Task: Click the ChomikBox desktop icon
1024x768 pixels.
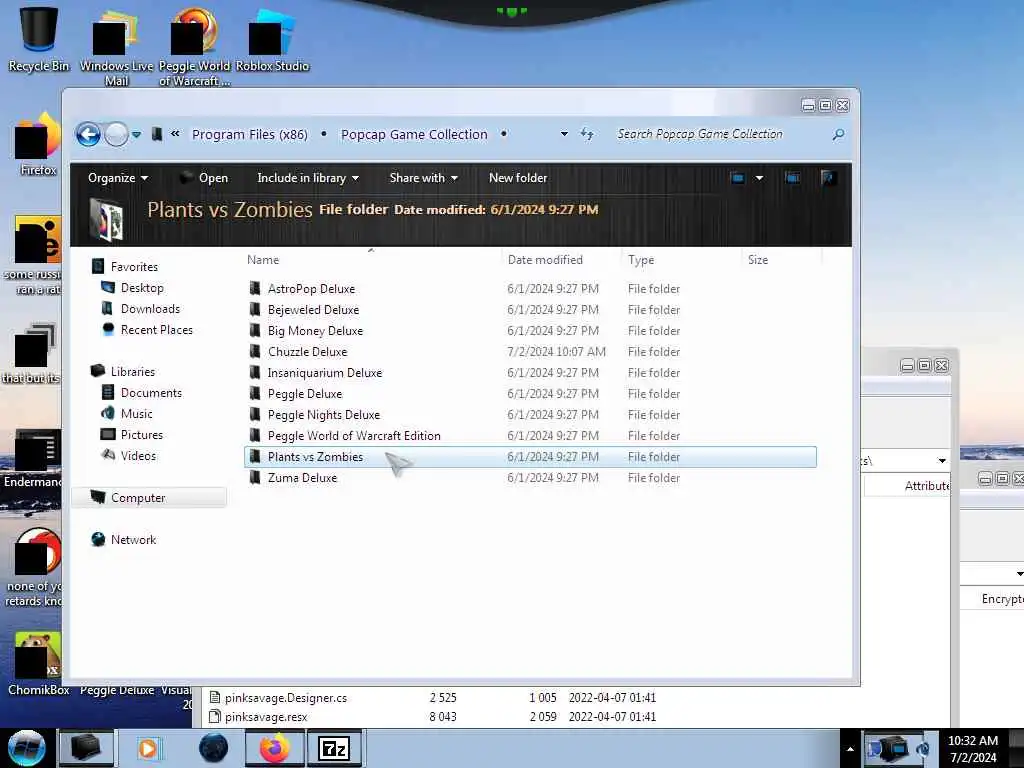Action: tap(39, 664)
